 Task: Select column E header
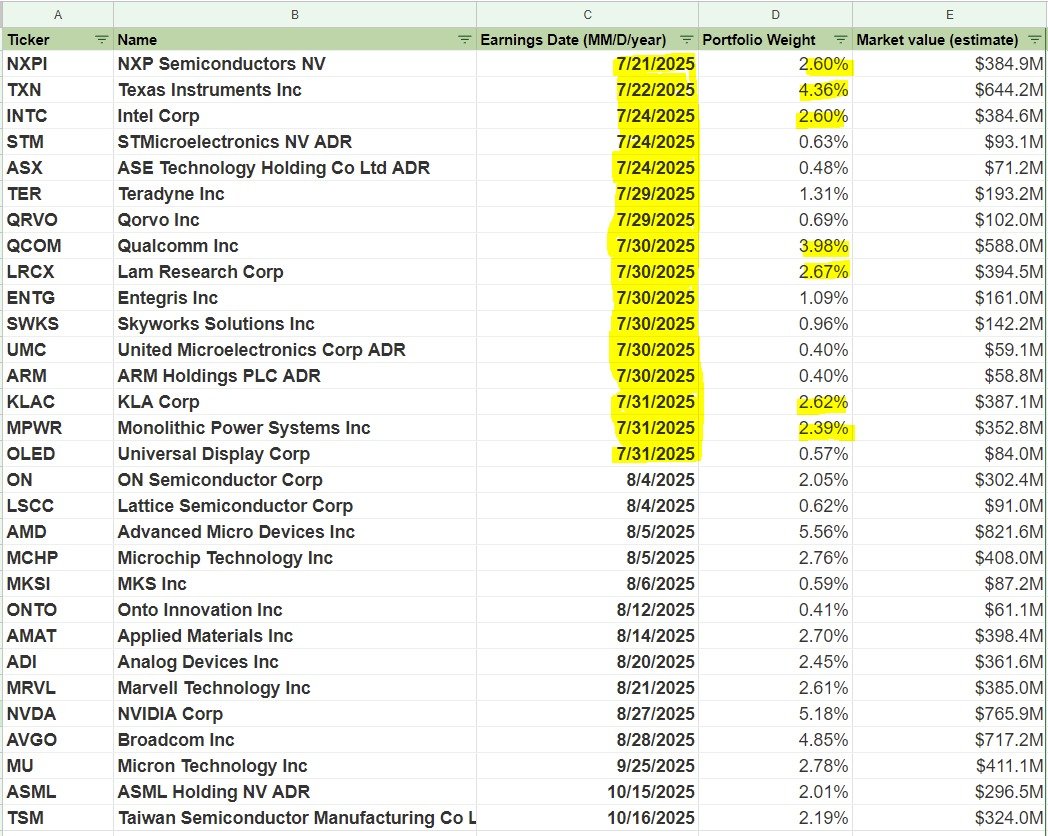(x=949, y=14)
